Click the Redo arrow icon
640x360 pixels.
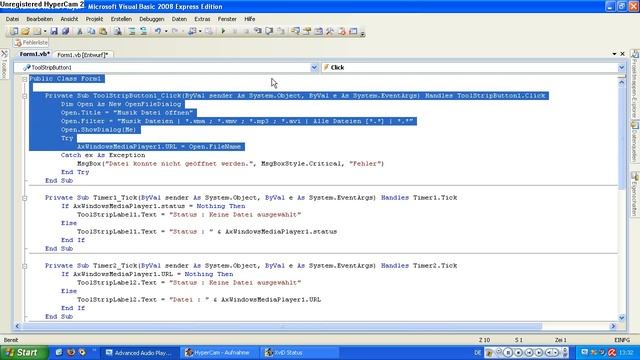click(x=175, y=31)
